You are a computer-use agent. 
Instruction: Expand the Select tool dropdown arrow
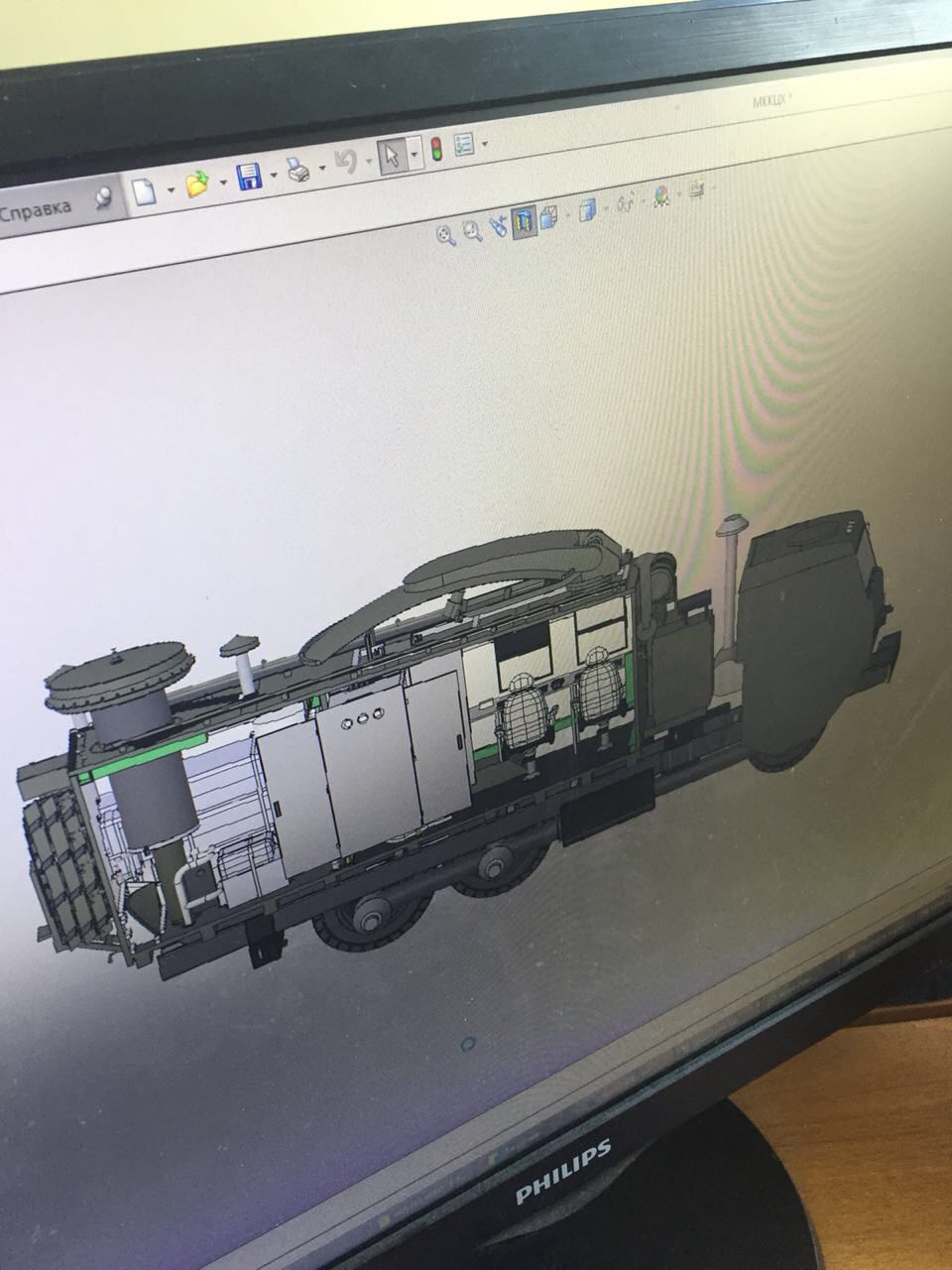click(414, 155)
